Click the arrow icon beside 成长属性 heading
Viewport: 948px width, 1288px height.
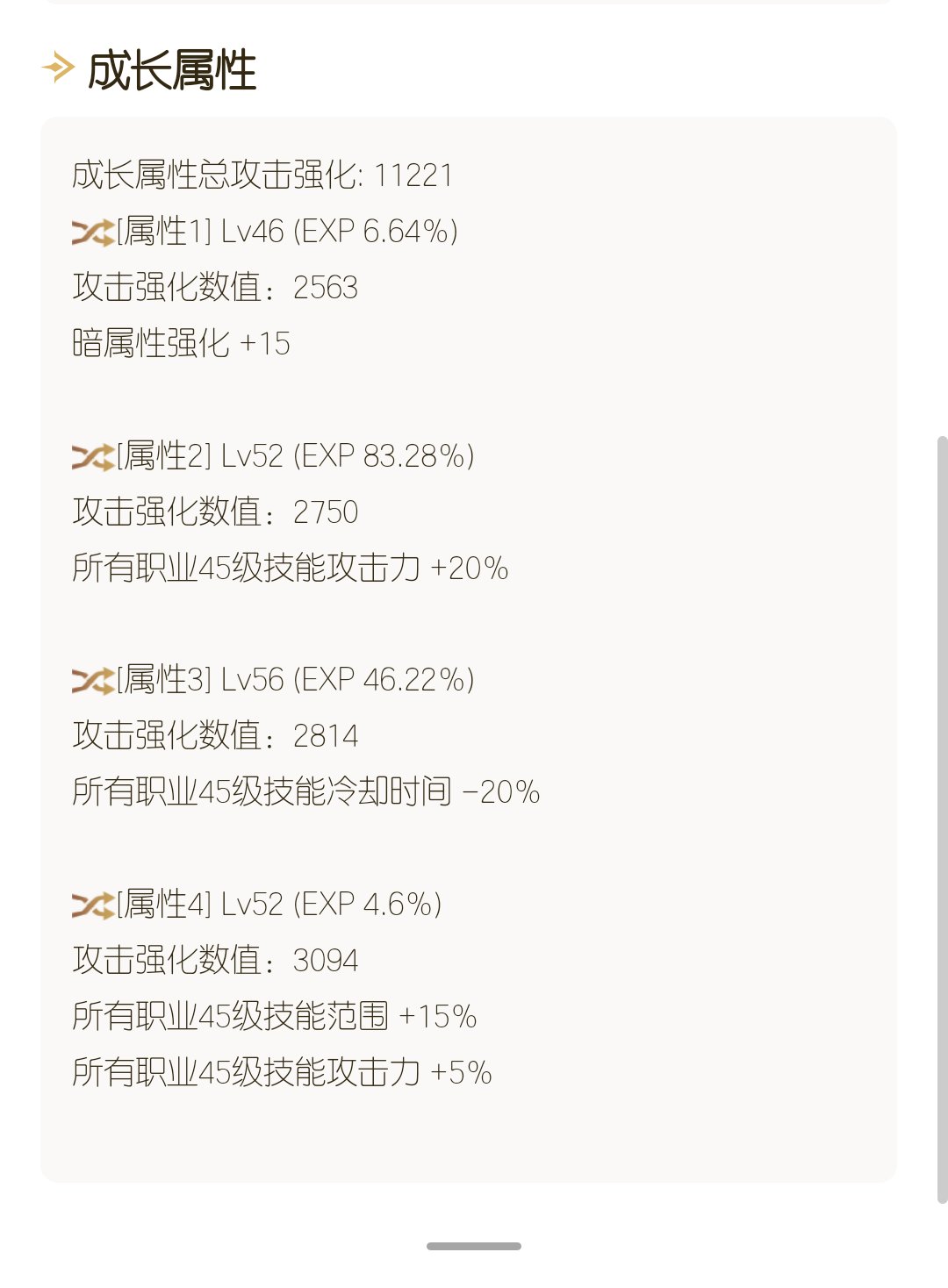58,68
